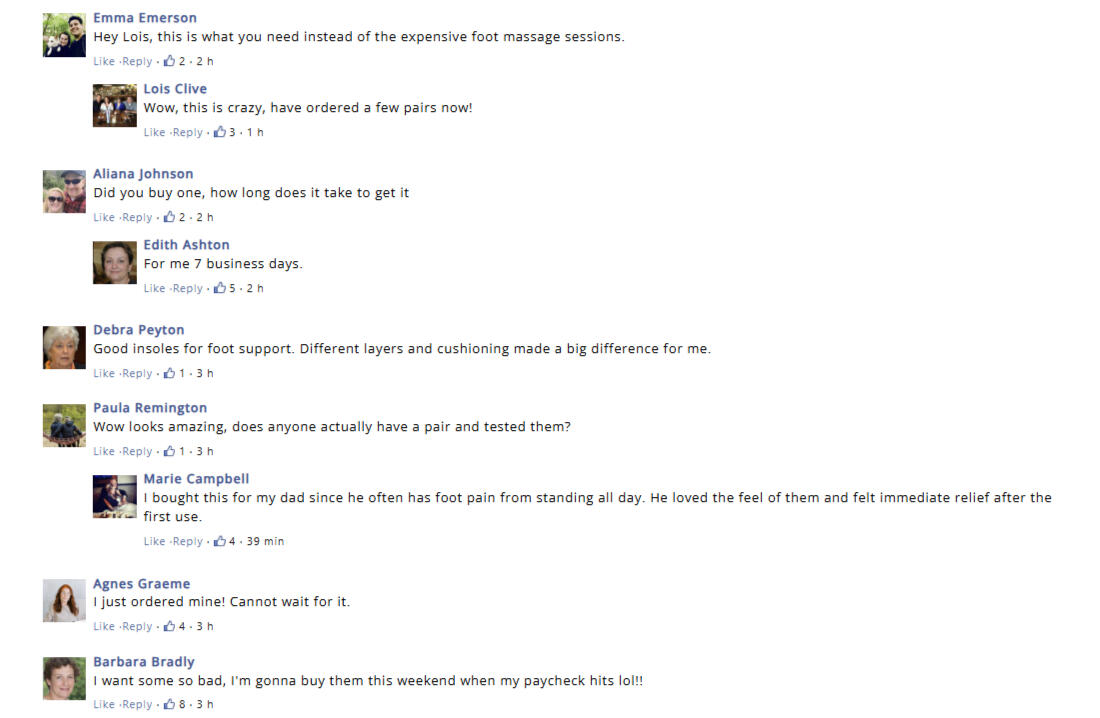
Task: Open Emma Emerson's profile name
Action: click(x=145, y=18)
